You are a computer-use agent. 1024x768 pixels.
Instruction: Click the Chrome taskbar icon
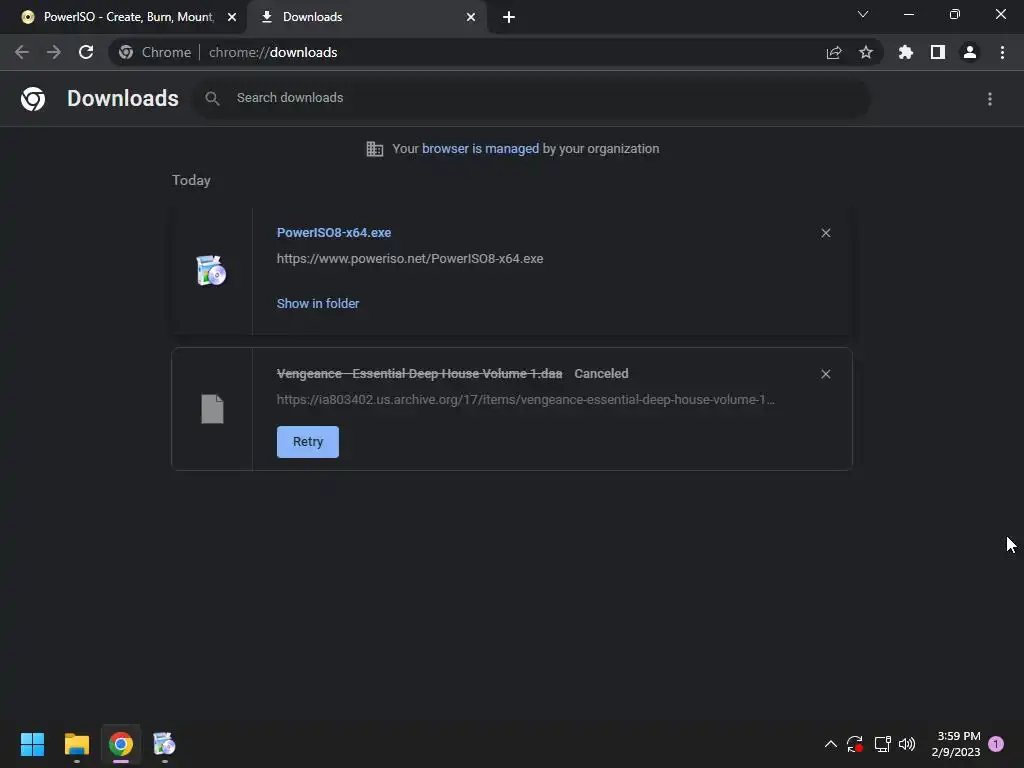(x=121, y=744)
